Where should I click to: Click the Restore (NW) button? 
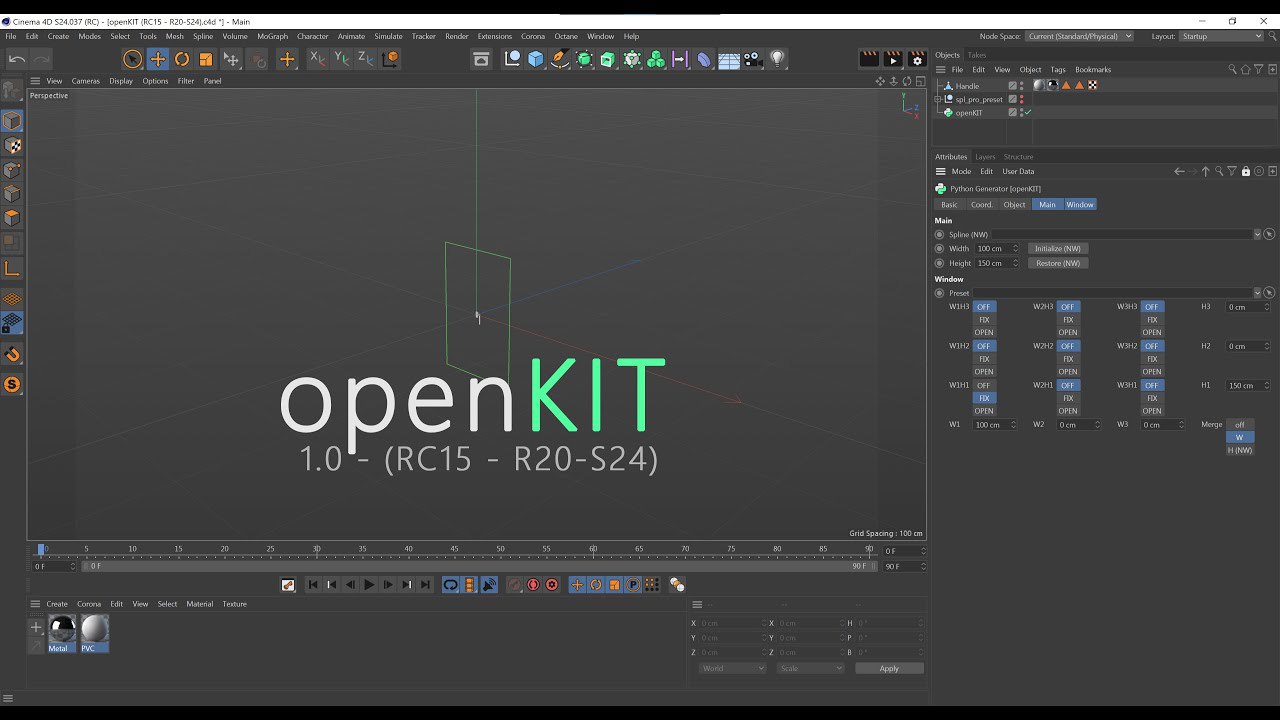(1057, 263)
